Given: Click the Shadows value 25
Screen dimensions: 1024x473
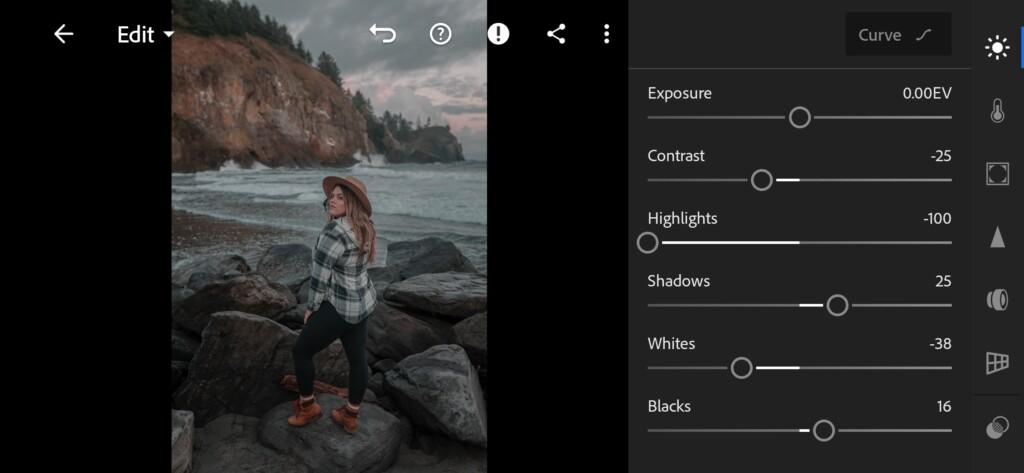Looking at the screenshot, I should pos(943,282).
